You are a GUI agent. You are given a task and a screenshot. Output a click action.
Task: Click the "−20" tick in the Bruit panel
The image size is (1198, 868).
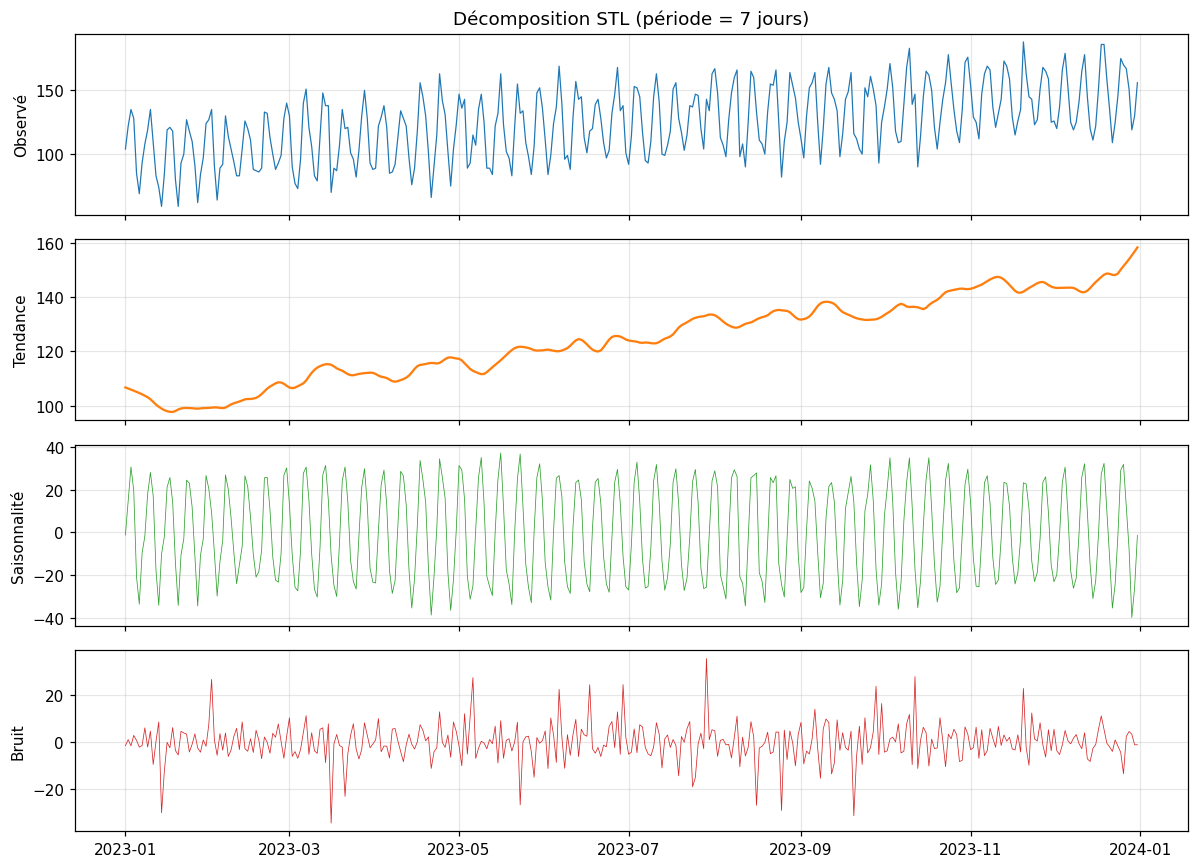pos(50,789)
